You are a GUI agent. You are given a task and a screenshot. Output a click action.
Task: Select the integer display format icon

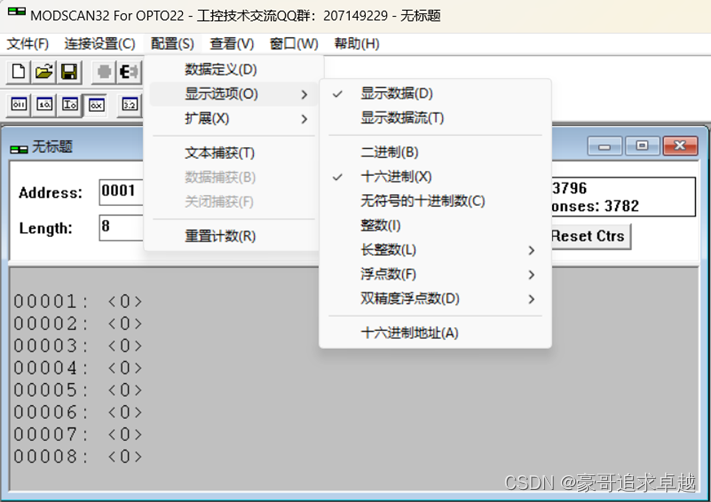coord(69,105)
